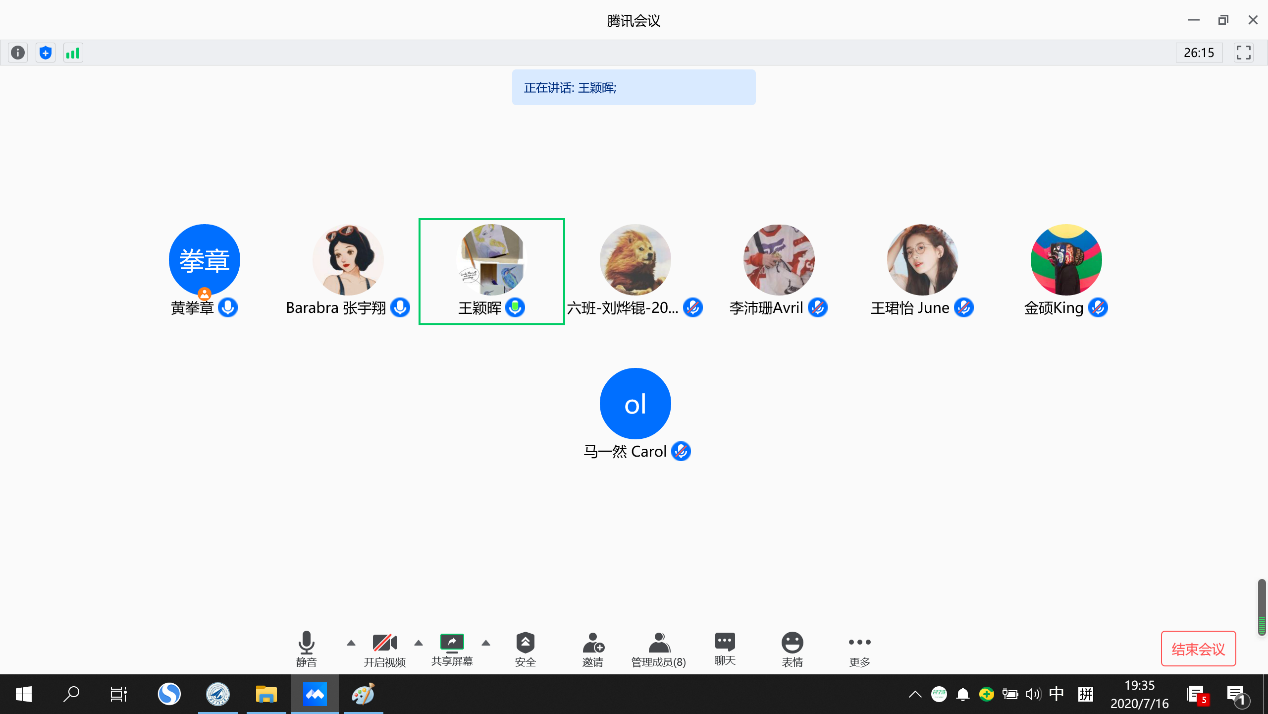Image resolution: width=1268 pixels, height=714 pixels.
Task: Expand the audio options arrow beside 静音
Action: 351,642
